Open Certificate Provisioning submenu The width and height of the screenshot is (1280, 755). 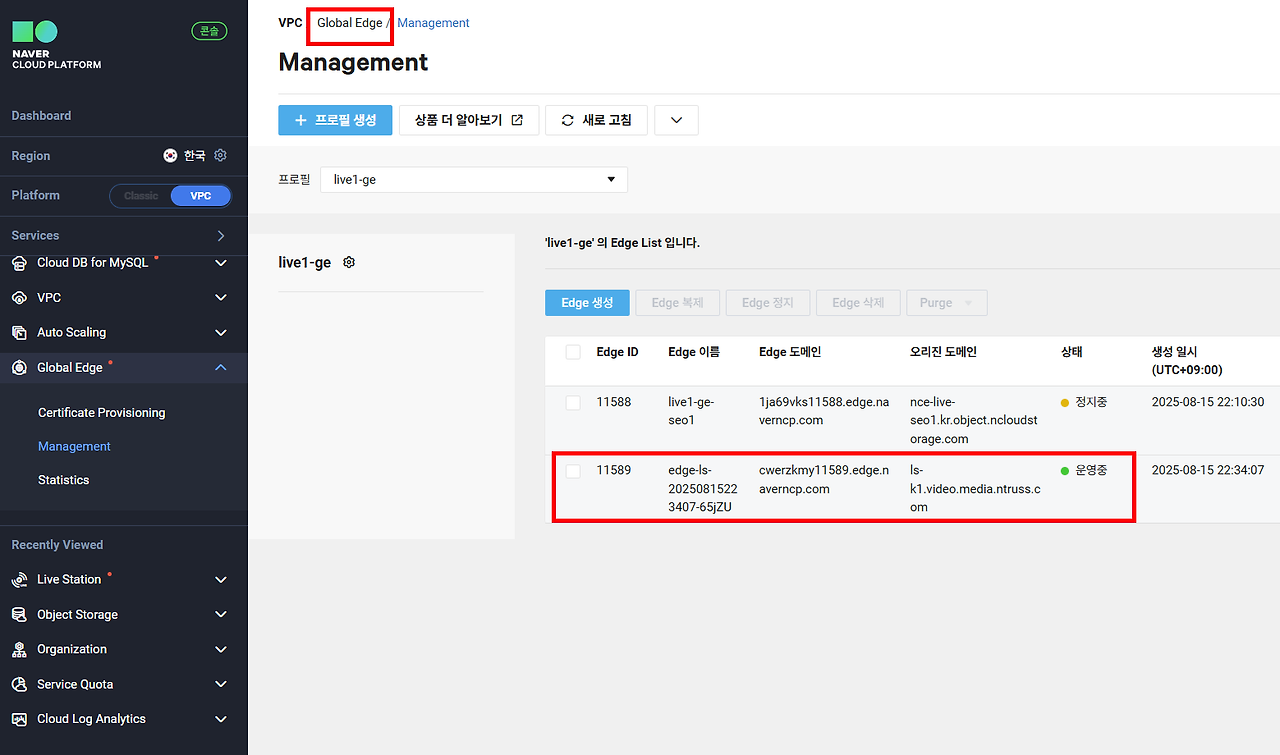pos(102,413)
